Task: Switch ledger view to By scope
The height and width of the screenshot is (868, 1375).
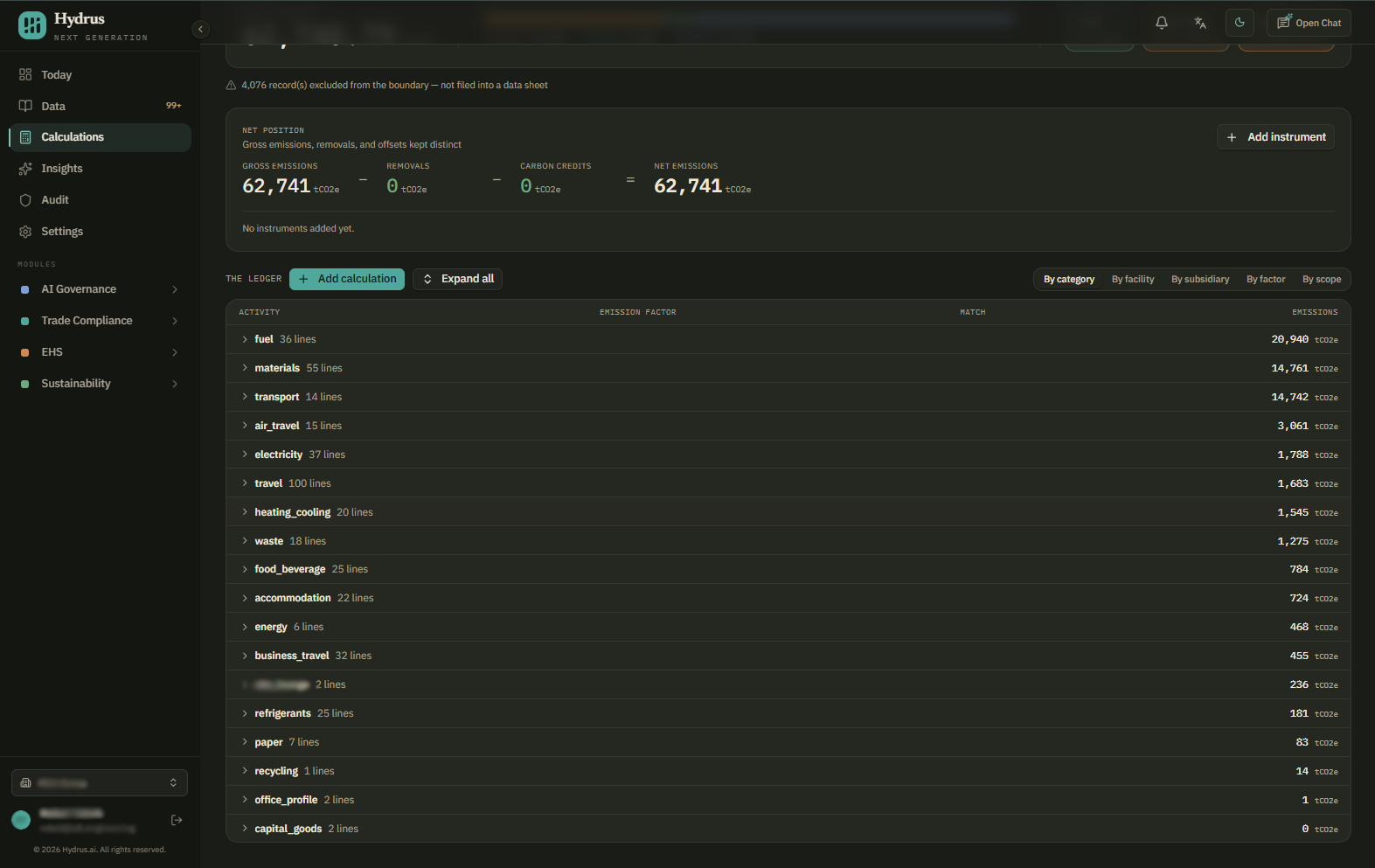Action: pos(1322,280)
